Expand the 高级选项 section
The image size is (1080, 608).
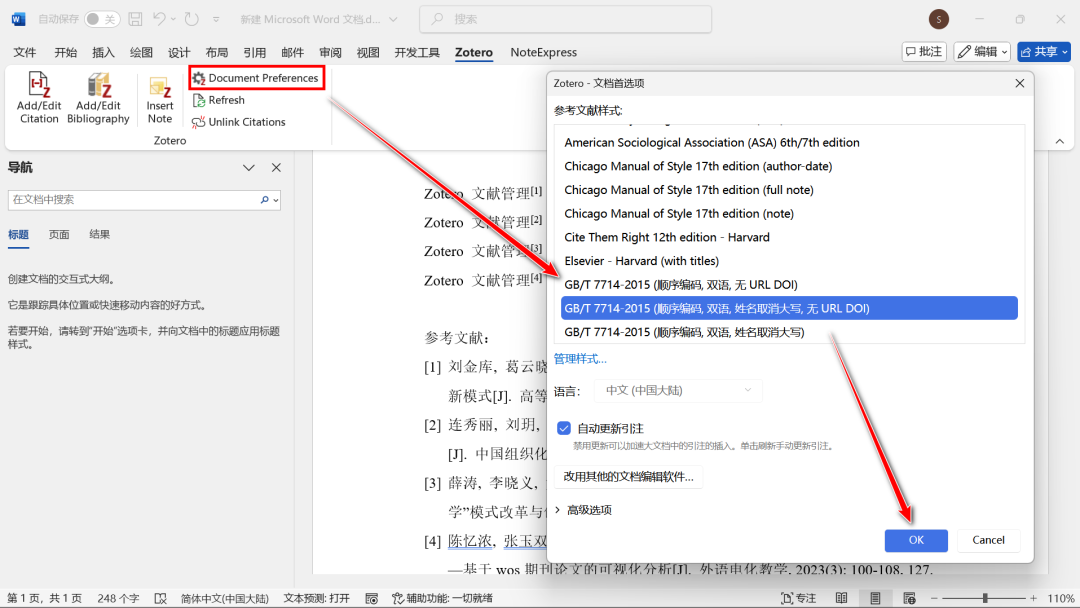588,510
